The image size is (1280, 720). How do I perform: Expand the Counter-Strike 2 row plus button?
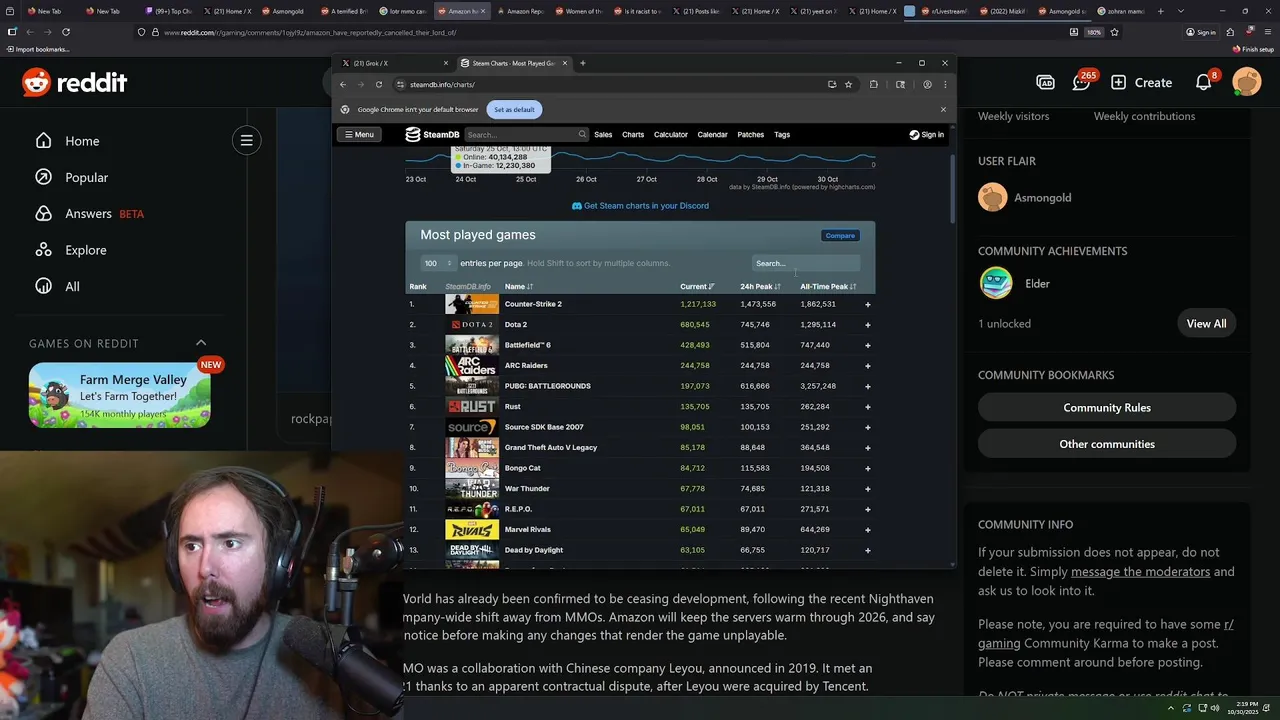[867, 304]
